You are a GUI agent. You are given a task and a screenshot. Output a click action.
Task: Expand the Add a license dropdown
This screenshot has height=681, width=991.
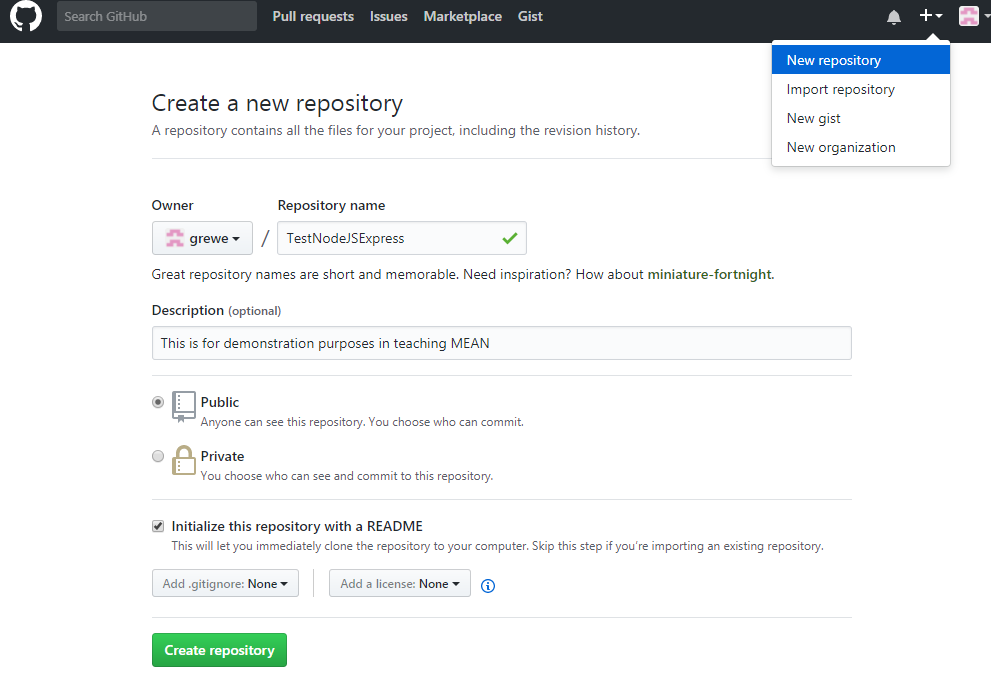[x=400, y=584]
